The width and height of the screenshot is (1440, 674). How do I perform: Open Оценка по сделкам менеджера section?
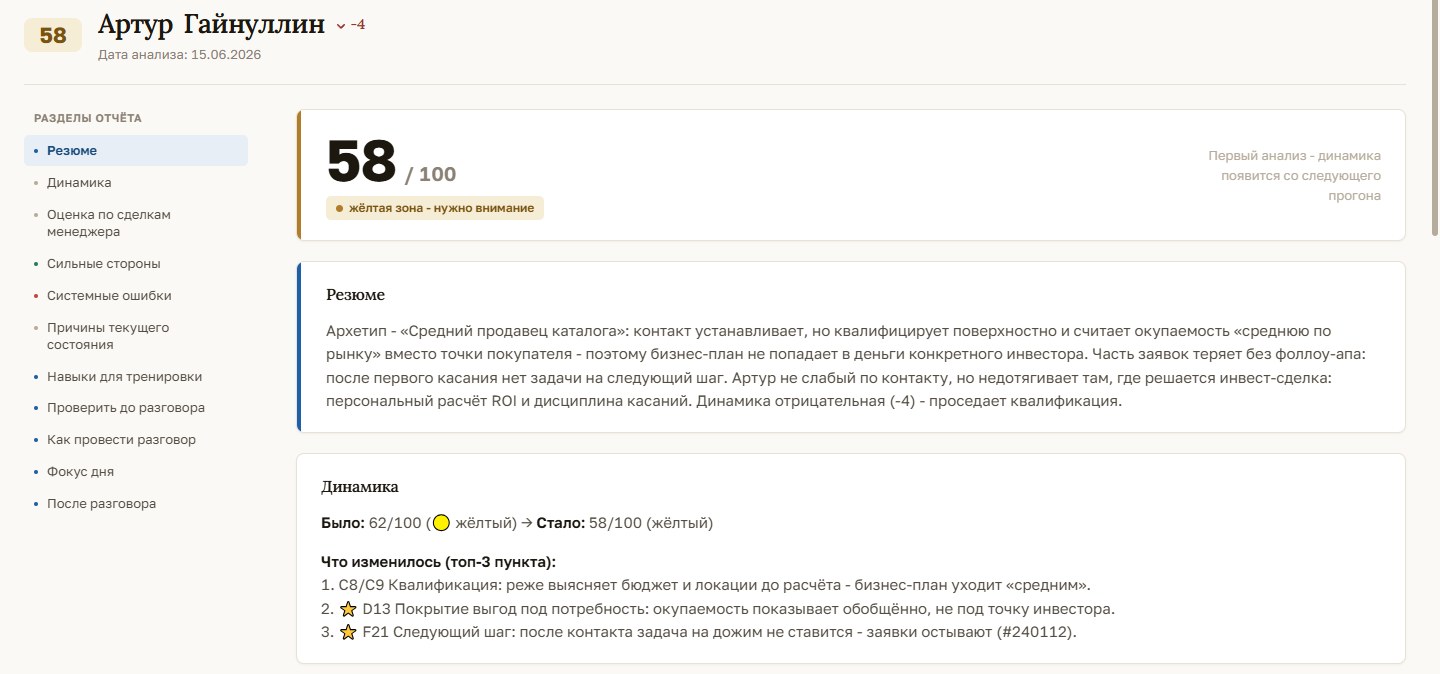pyautogui.click(x=136, y=223)
